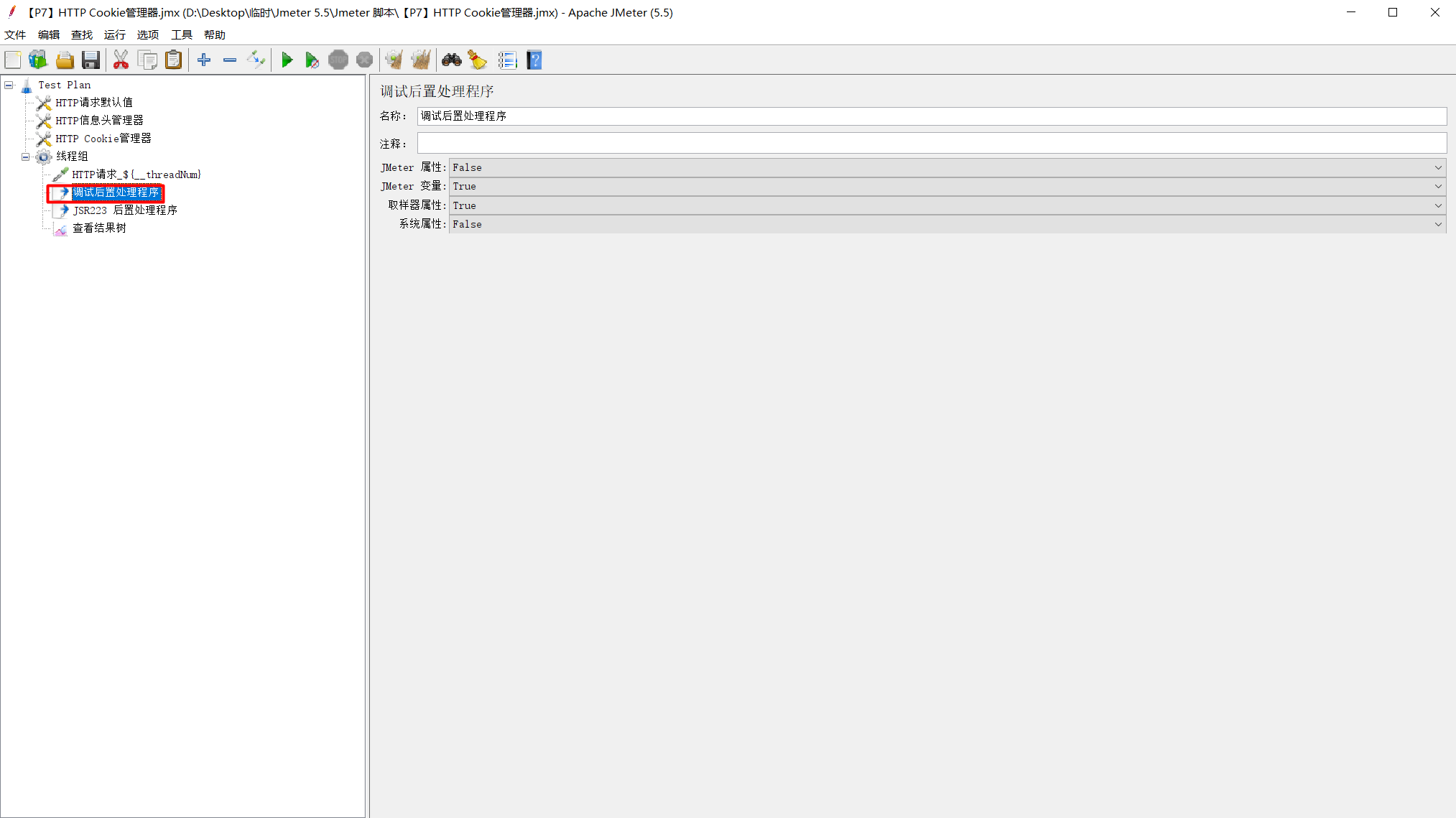
Task: Open the 选项 menu
Action: pyautogui.click(x=147, y=34)
